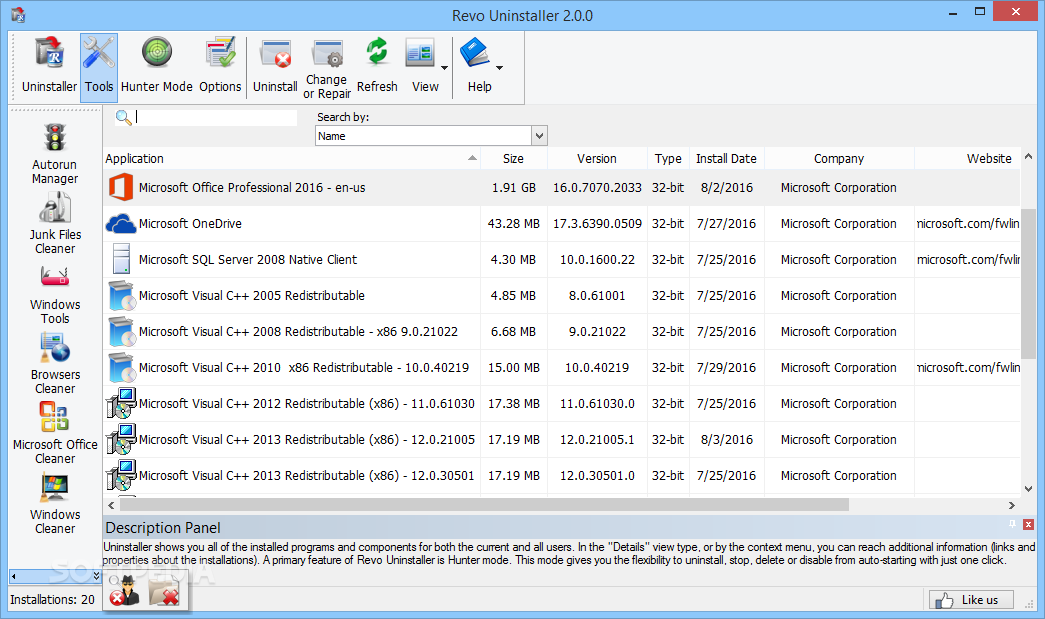
Task: Click the search magnifier icon
Action: click(123, 118)
